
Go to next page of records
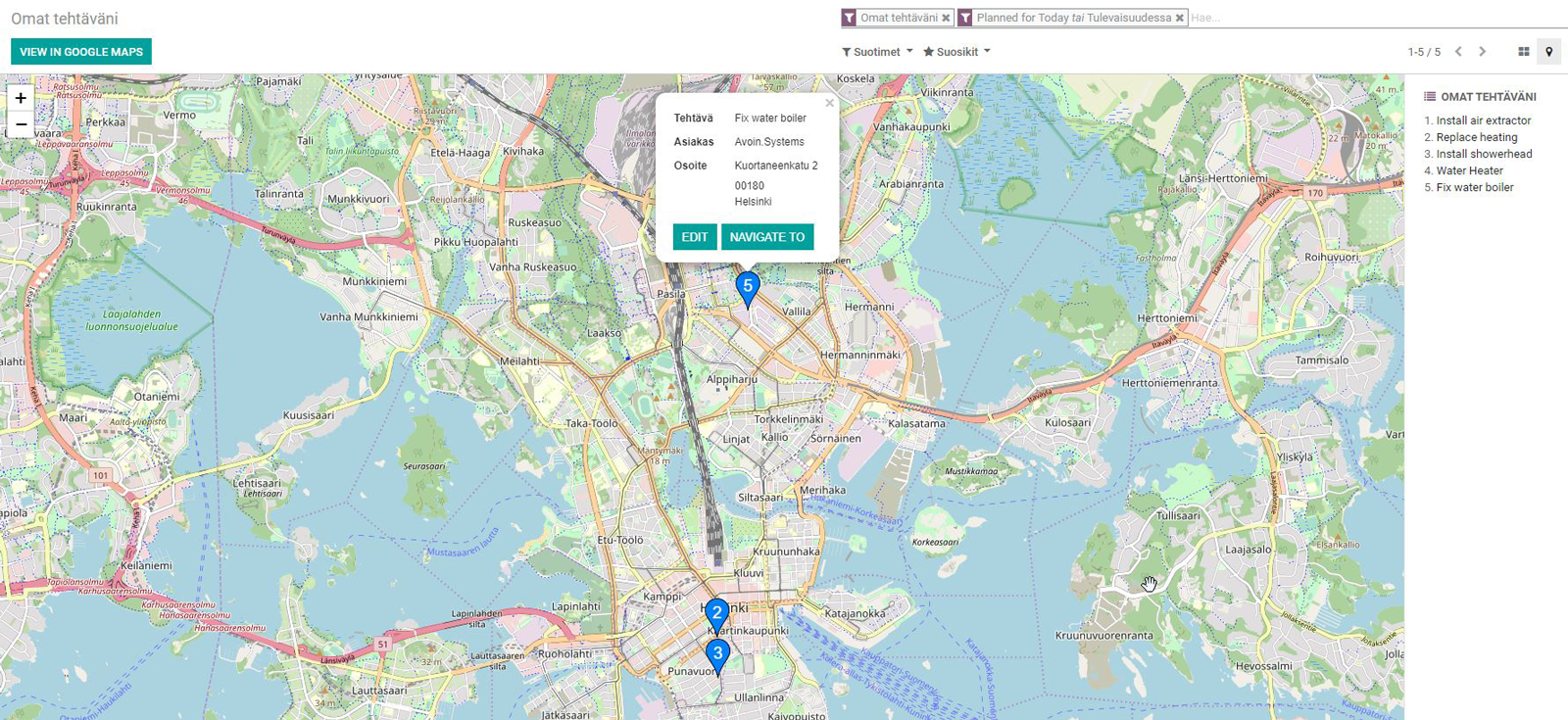(x=1482, y=52)
